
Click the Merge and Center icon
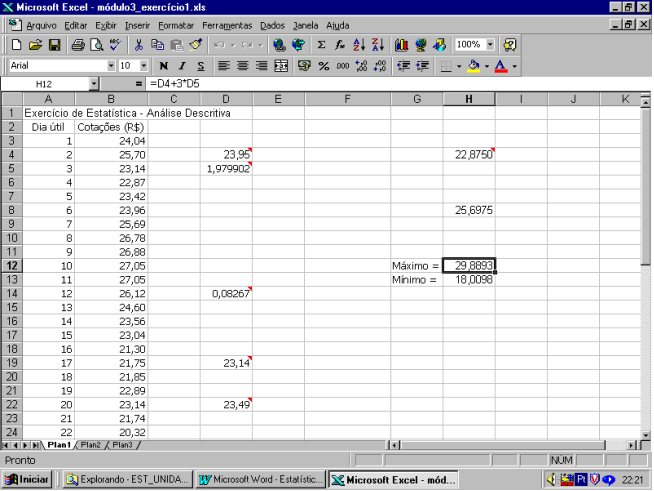click(x=281, y=66)
